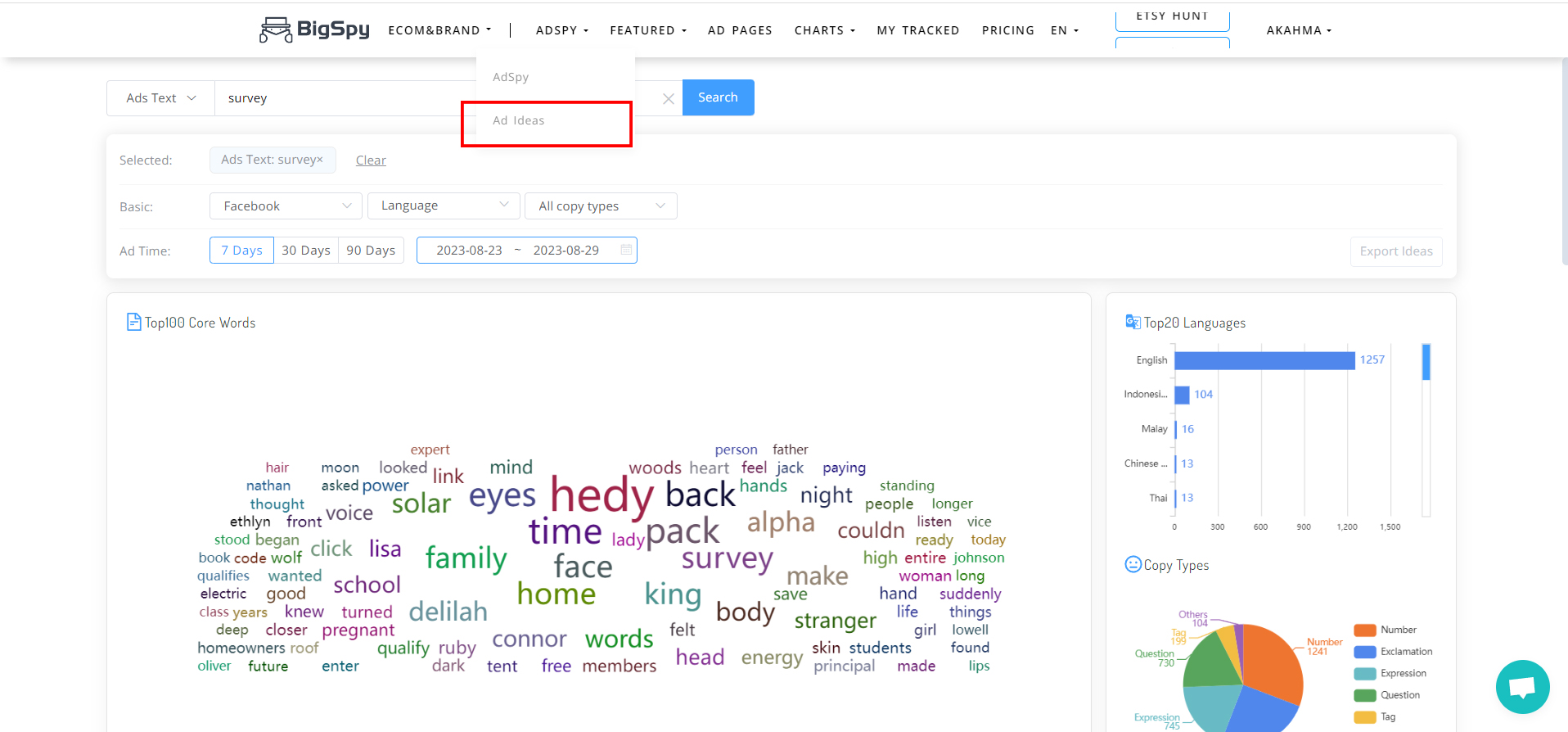This screenshot has width=1568, height=732.
Task: Click the Clear filters link
Action: (371, 160)
